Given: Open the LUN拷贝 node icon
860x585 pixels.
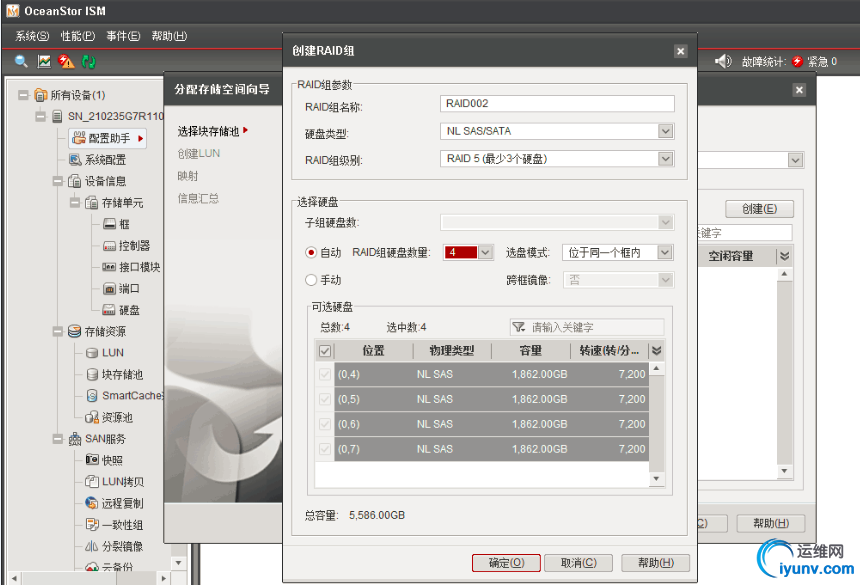Looking at the screenshot, I should (92, 481).
